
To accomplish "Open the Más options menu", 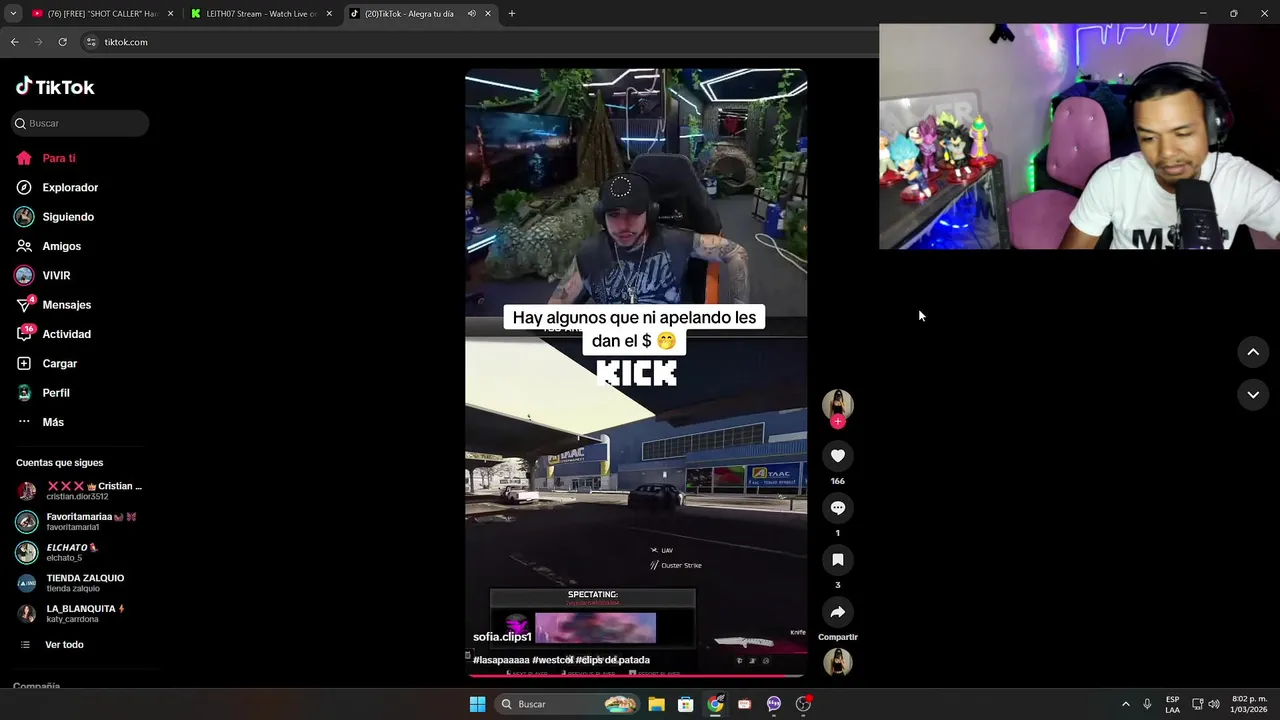I will coord(40,422).
